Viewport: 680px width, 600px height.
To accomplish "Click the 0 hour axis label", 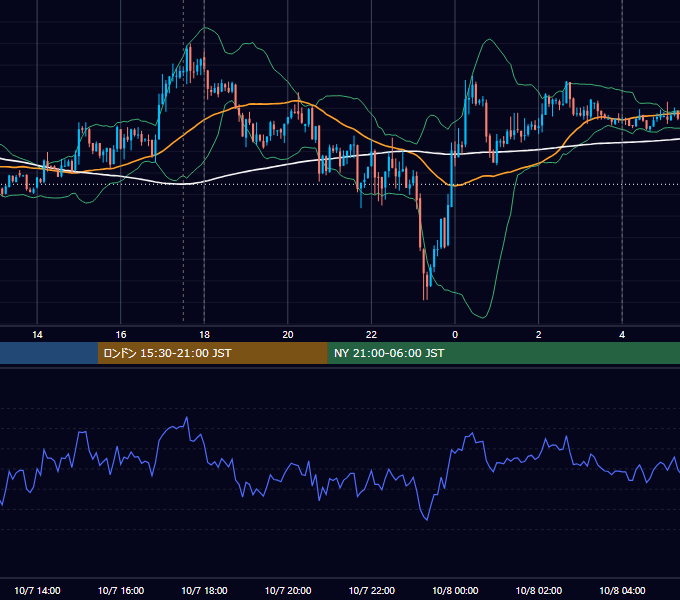I will [x=455, y=335].
